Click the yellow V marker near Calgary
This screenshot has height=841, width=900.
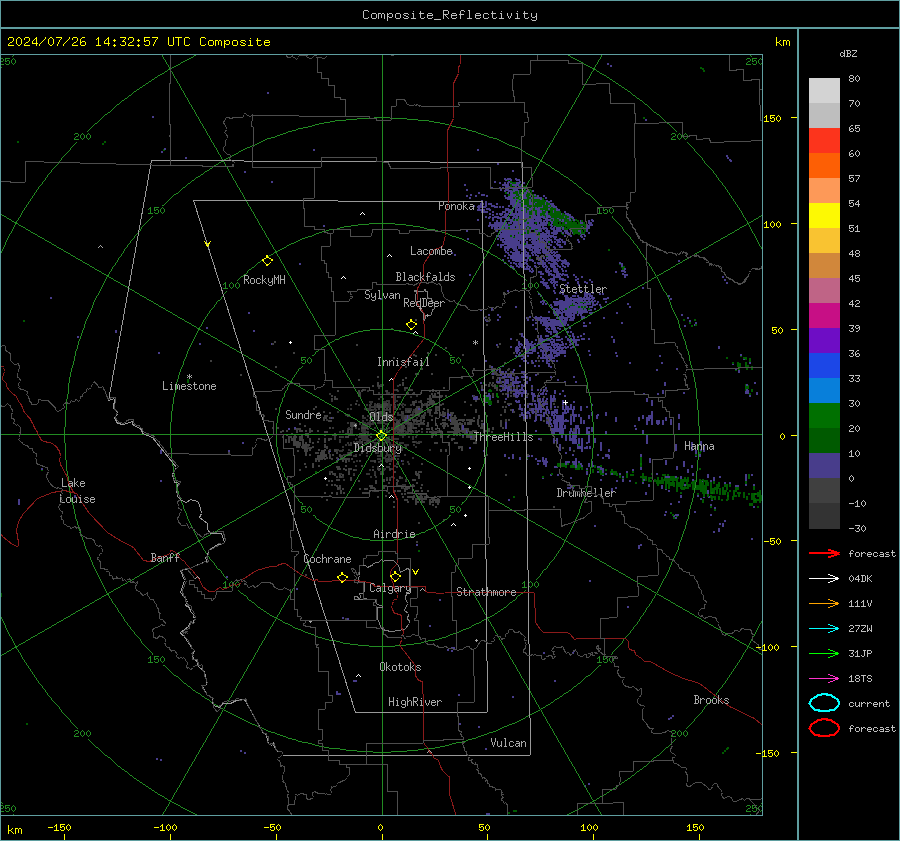(x=416, y=572)
